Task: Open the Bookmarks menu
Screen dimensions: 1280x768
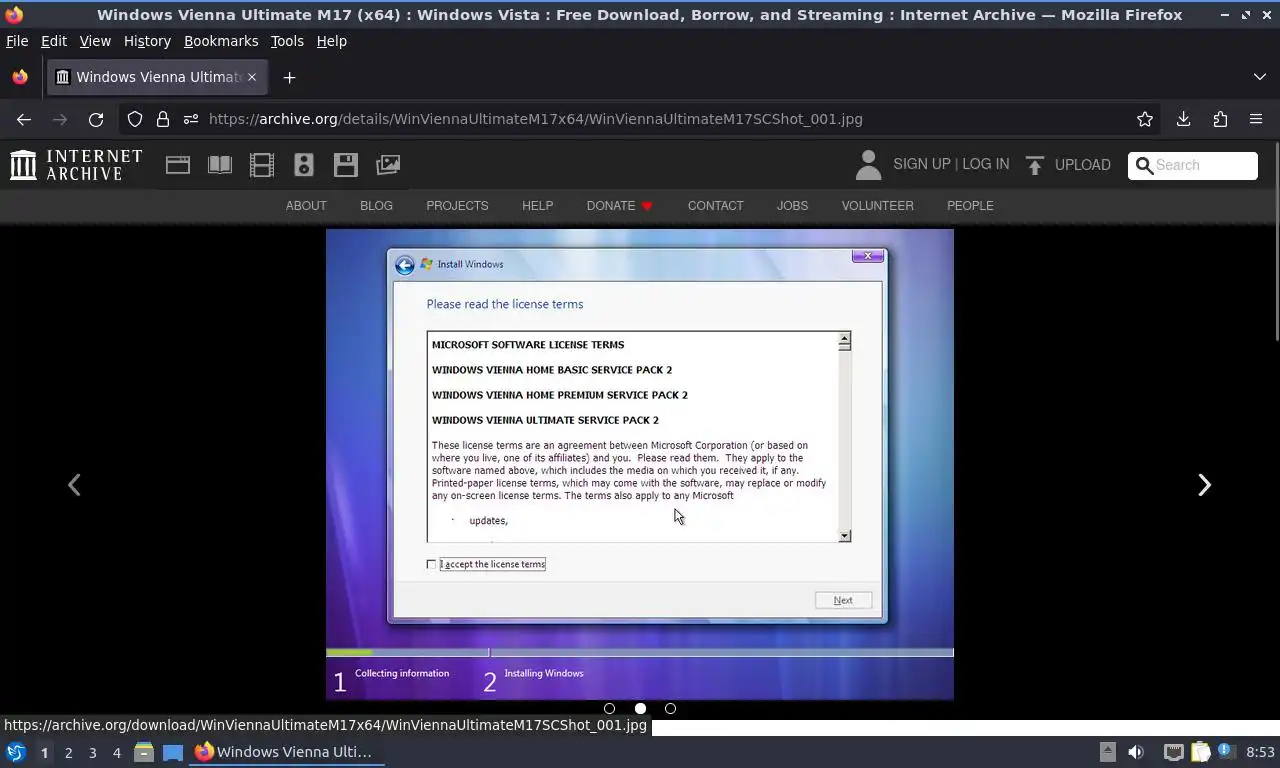Action: click(x=221, y=41)
